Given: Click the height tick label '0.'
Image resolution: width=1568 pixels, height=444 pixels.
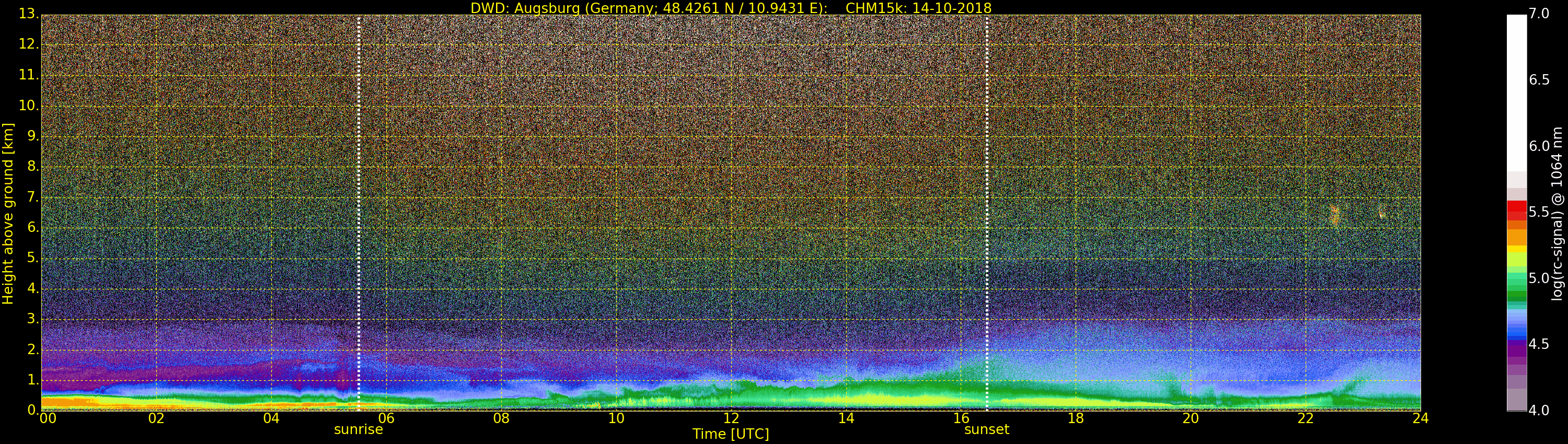Looking at the screenshot, I should click(33, 410).
